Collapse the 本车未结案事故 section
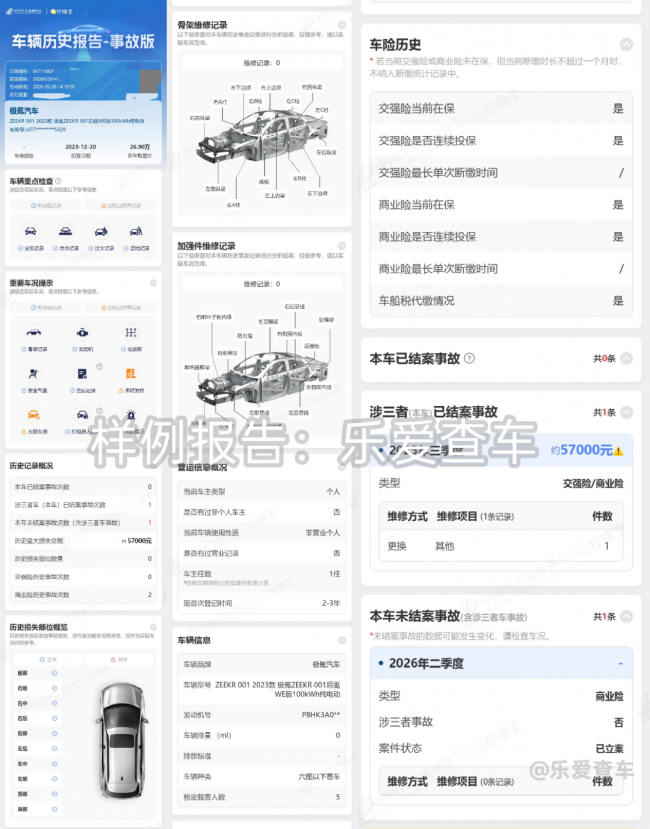This screenshot has height=829, width=650. (x=626, y=616)
